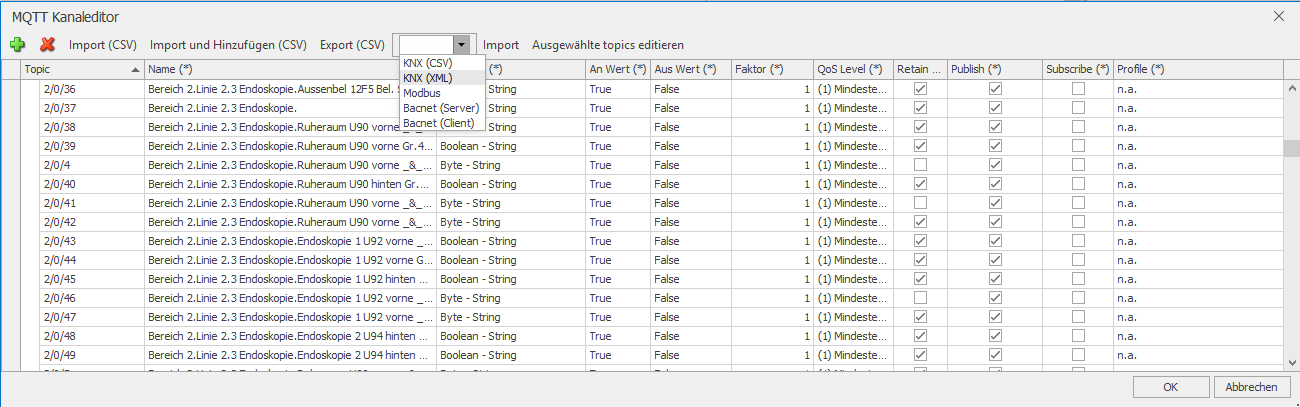Screen dimensions: 1300x407
Task: Enable Retain checkbox for topic 2/0/46
Action: [920, 298]
